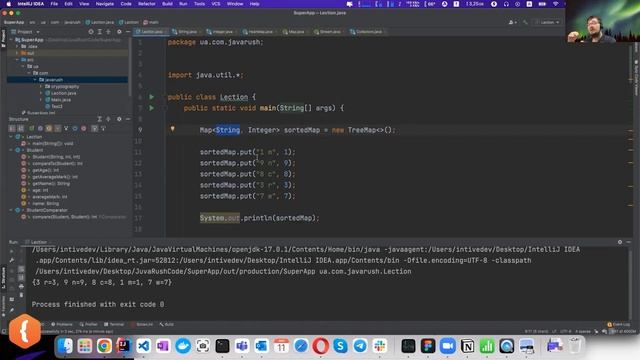640x360 pixels.
Task: Open Google Chrome from the dock
Action: point(104,346)
